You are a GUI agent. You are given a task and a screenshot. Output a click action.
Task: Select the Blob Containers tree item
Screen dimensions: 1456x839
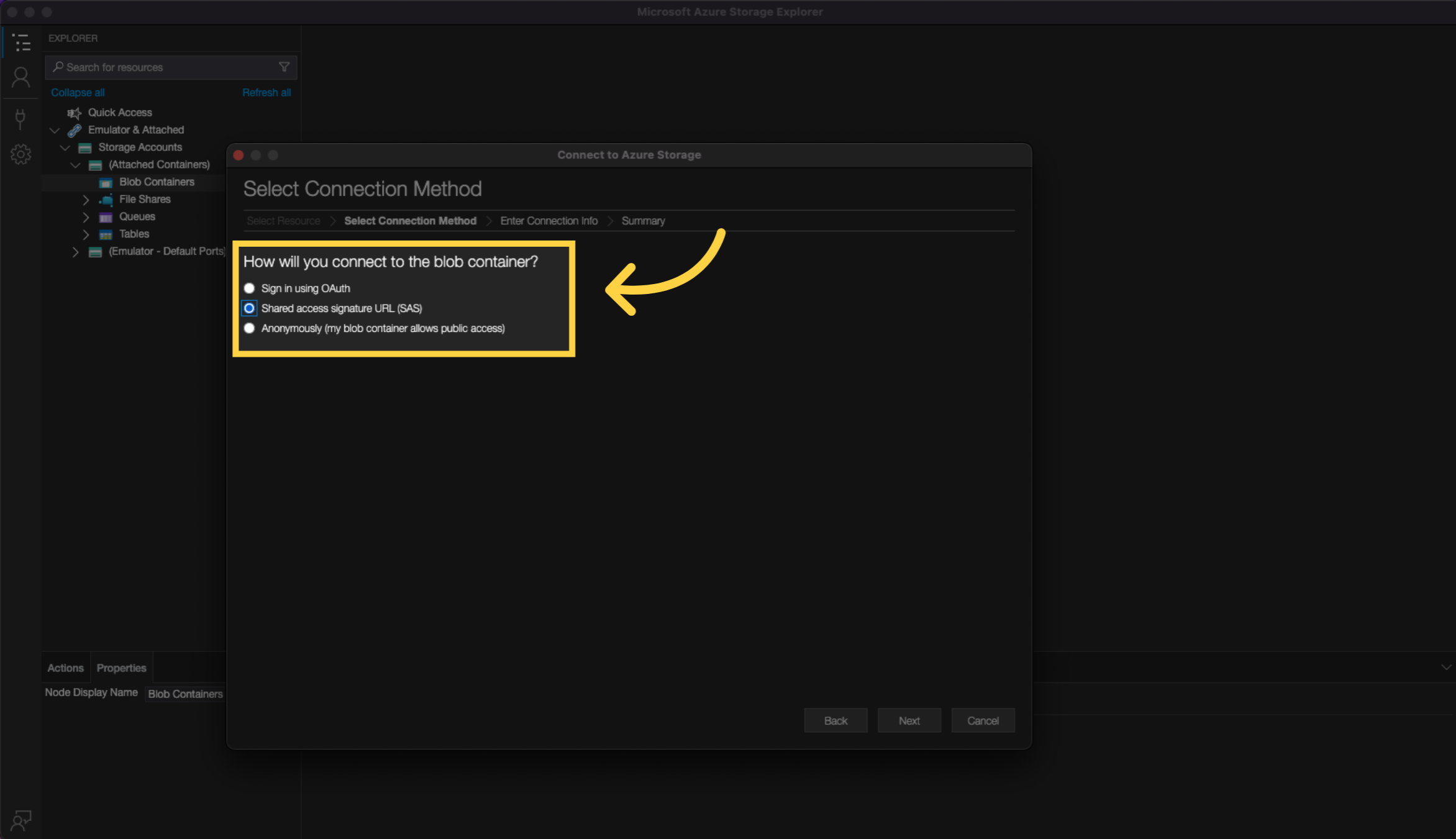tap(157, 182)
